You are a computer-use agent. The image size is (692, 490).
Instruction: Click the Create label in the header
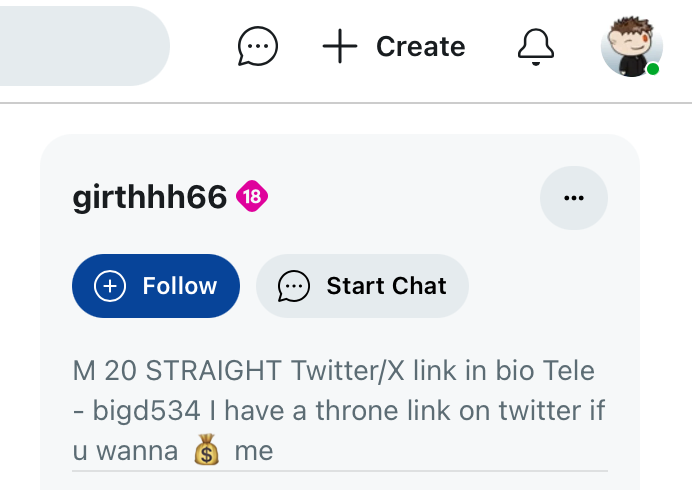point(421,46)
